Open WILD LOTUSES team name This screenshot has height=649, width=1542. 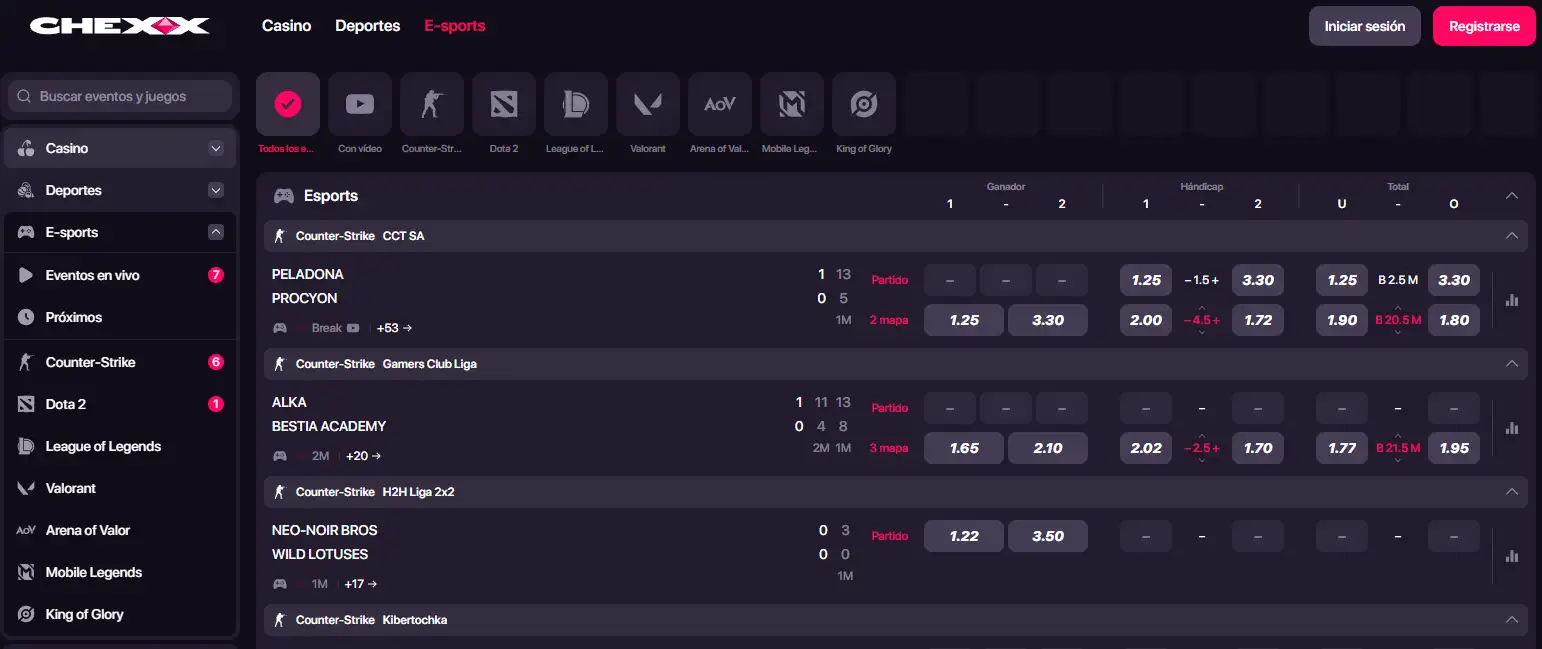(320, 554)
